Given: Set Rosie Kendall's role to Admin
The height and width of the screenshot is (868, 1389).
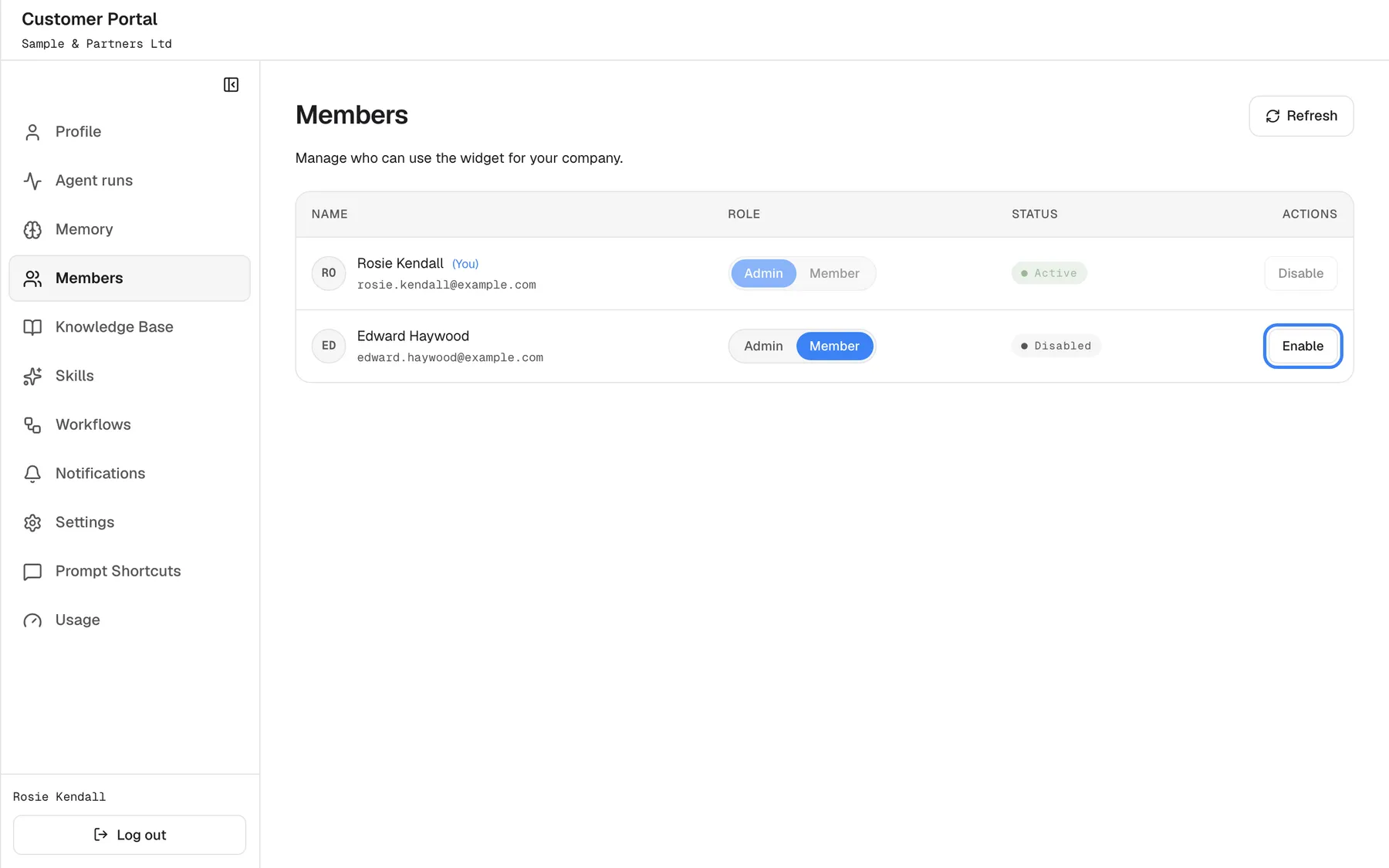Looking at the screenshot, I should [x=763, y=273].
